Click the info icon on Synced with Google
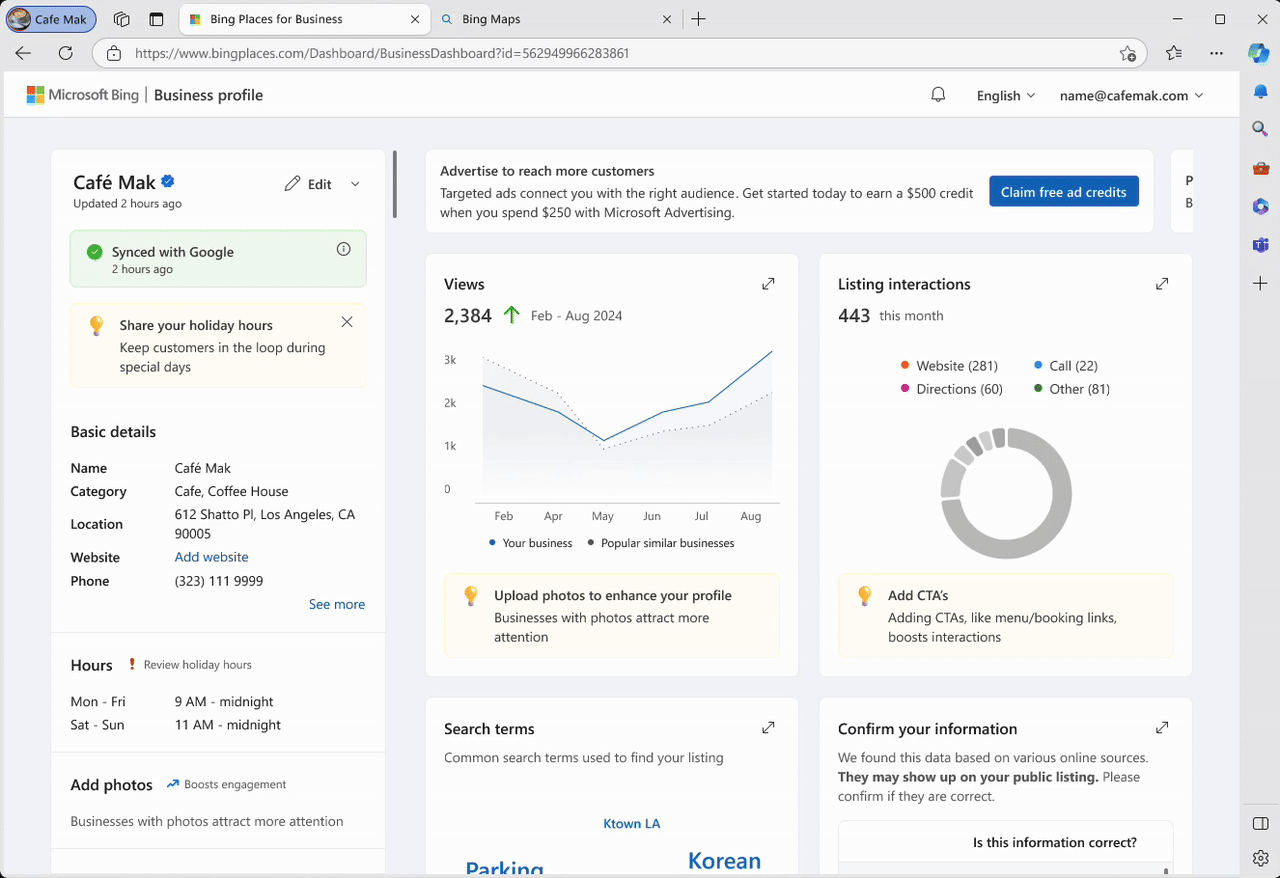 (x=343, y=248)
